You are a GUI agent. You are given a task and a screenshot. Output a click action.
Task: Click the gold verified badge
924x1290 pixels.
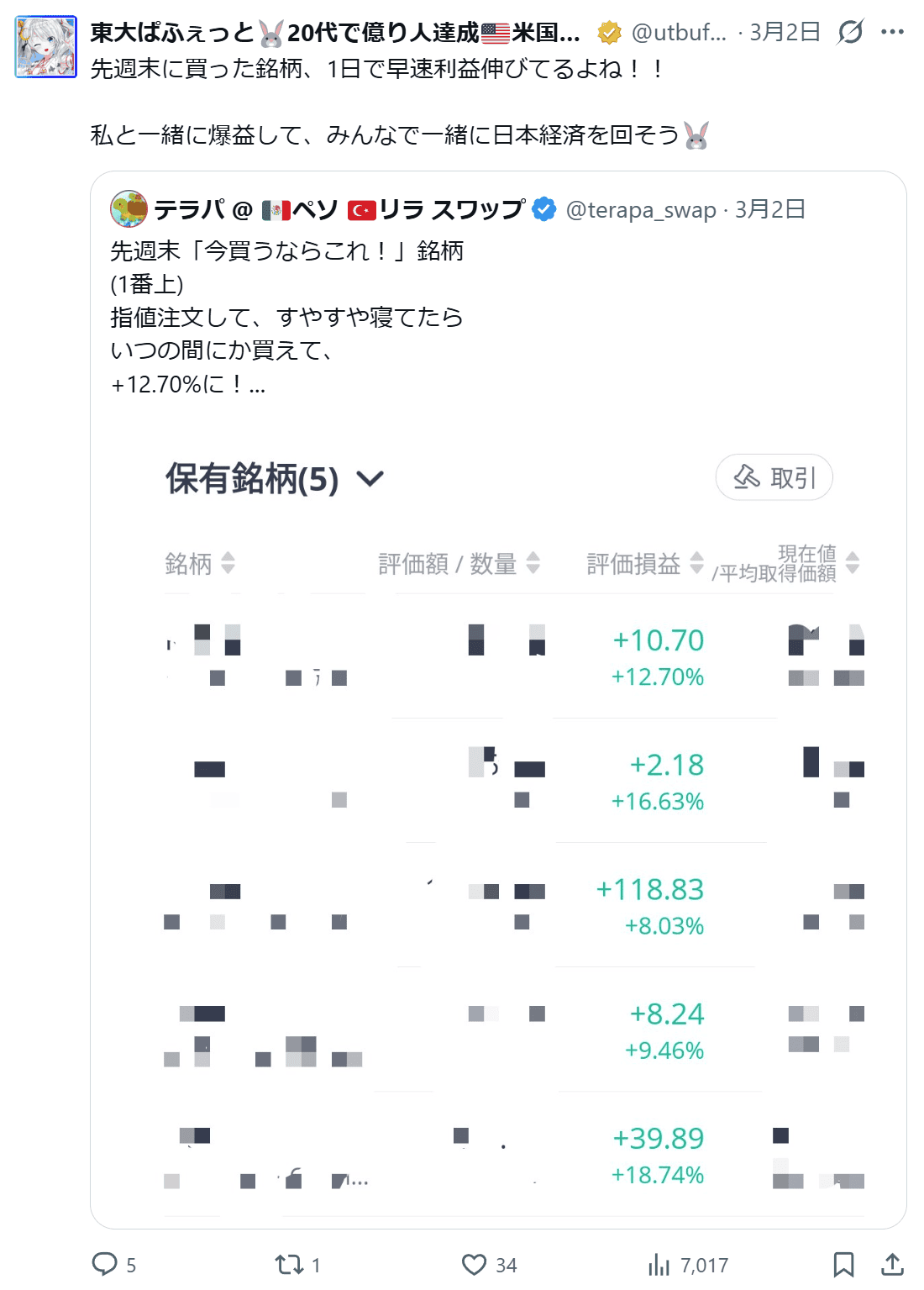click(609, 33)
